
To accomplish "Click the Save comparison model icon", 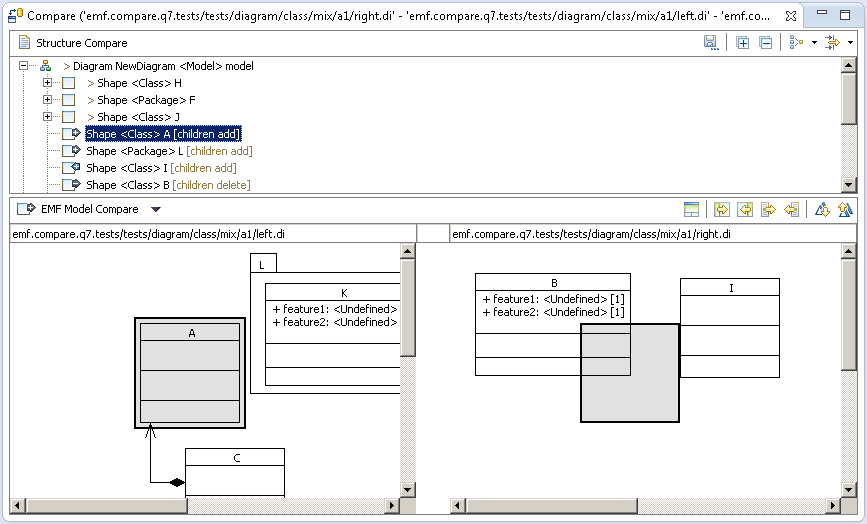I will coord(710,43).
